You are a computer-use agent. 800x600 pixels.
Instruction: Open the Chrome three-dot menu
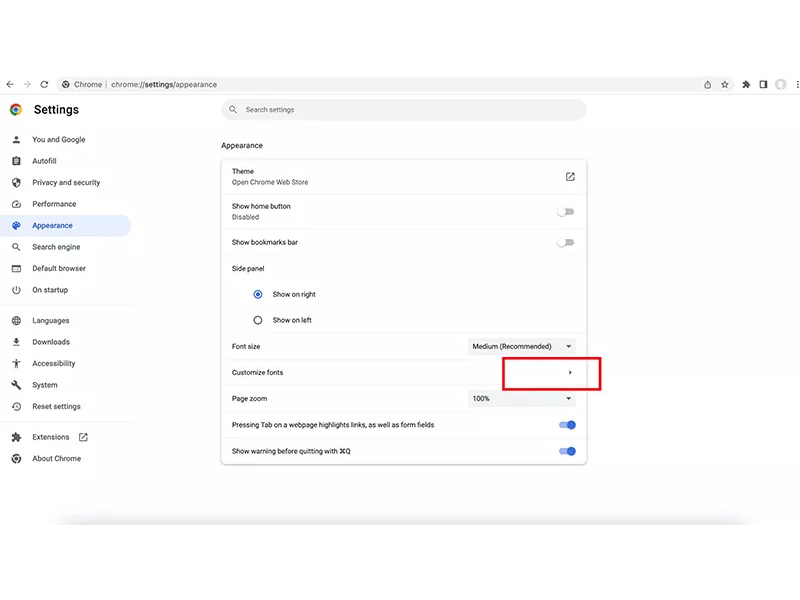click(x=797, y=85)
